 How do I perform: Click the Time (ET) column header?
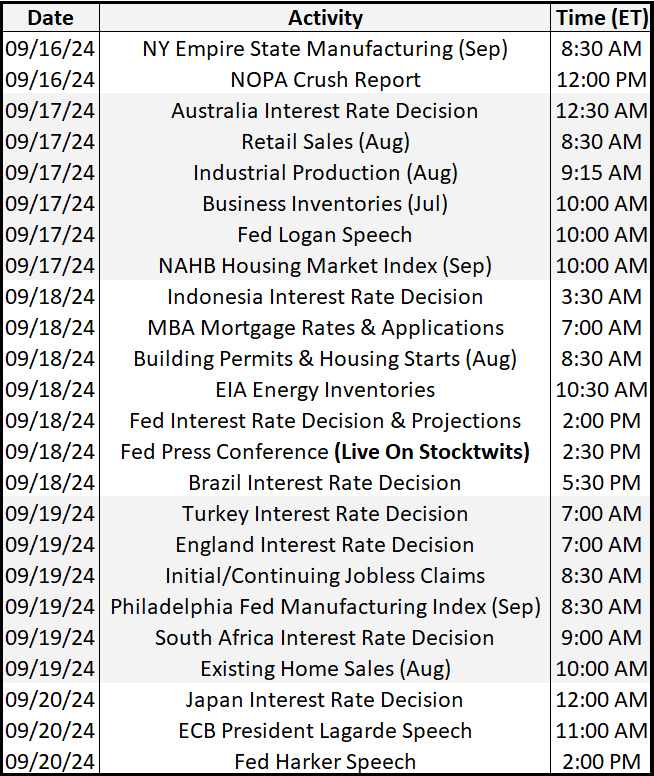tap(600, 18)
